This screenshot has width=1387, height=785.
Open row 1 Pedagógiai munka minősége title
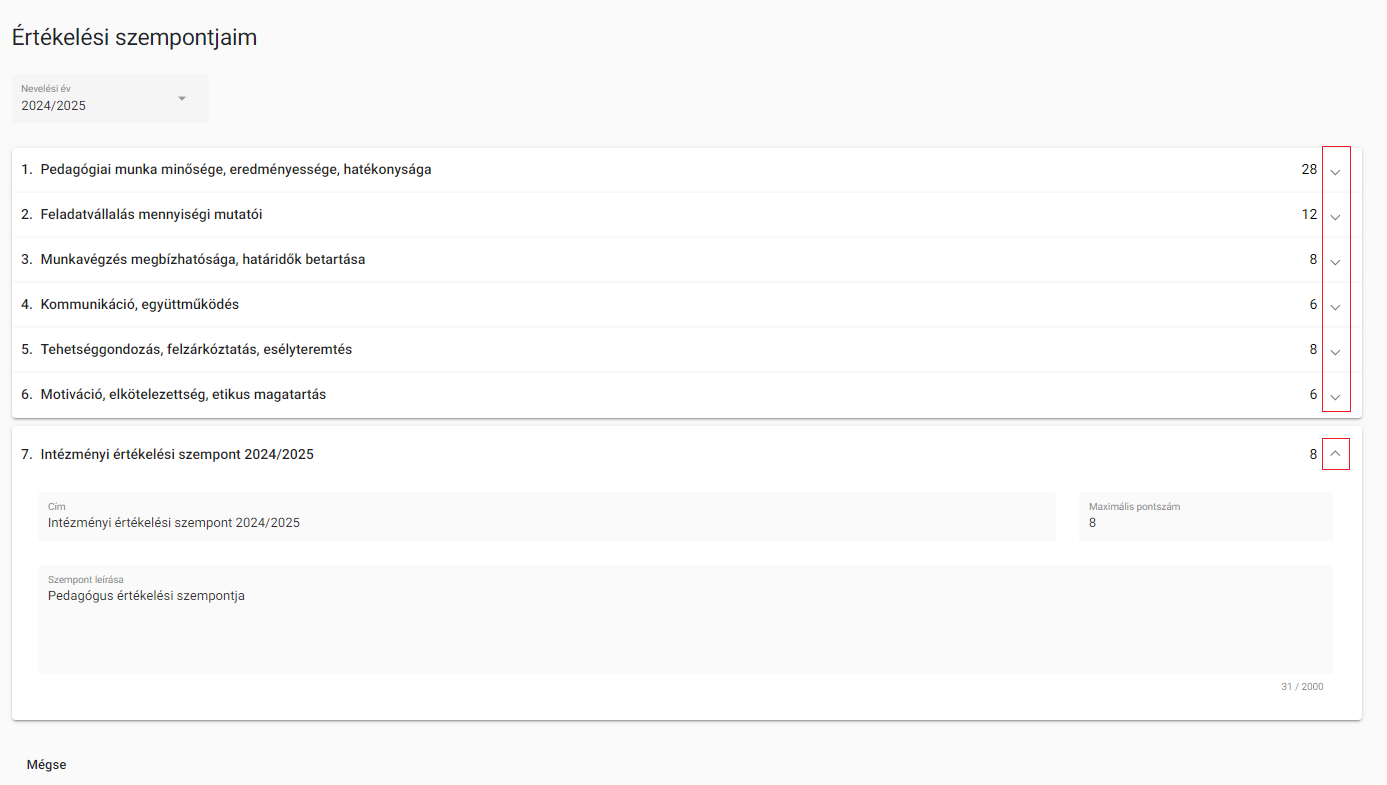(x=236, y=170)
